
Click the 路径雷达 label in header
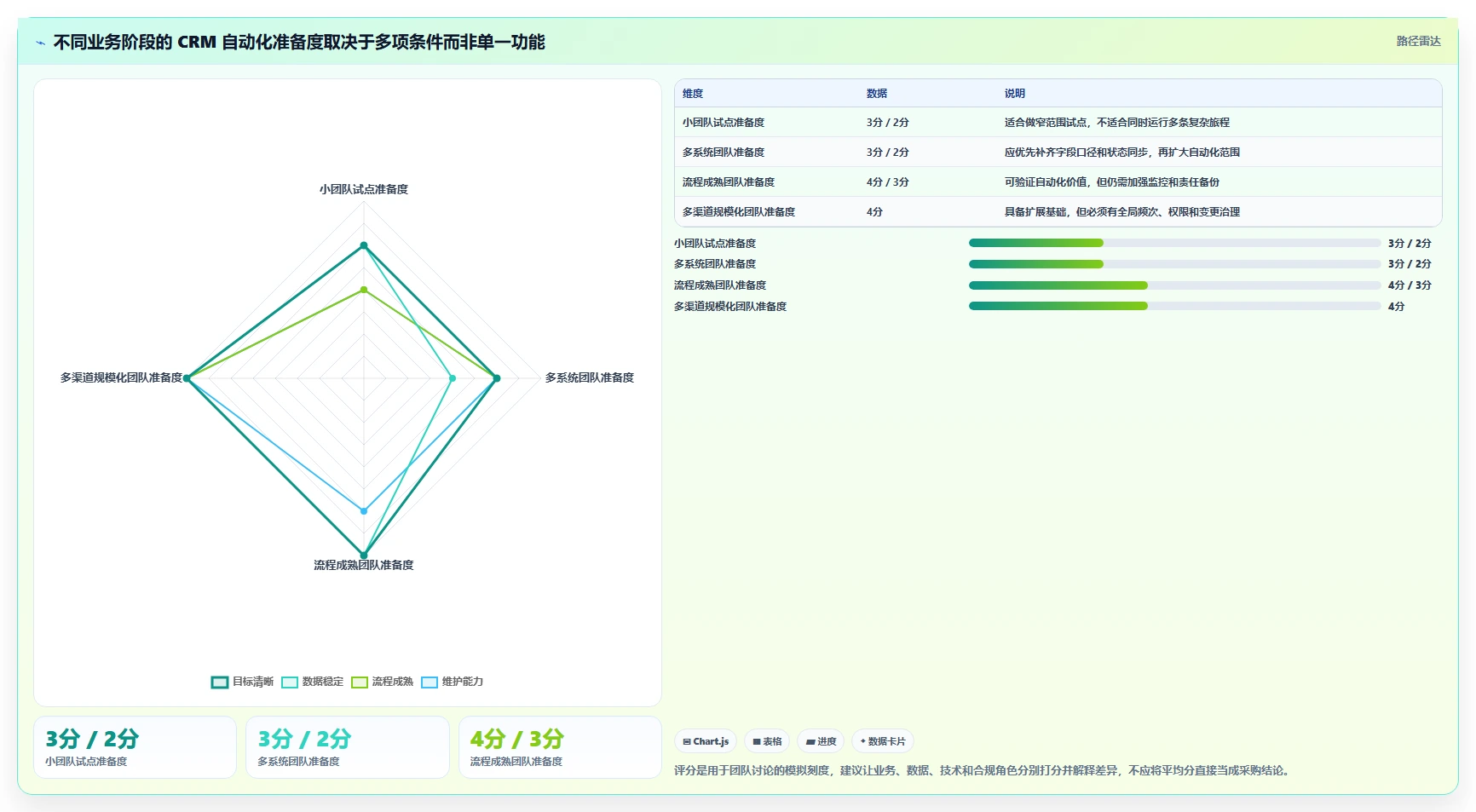click(1418, 41)
